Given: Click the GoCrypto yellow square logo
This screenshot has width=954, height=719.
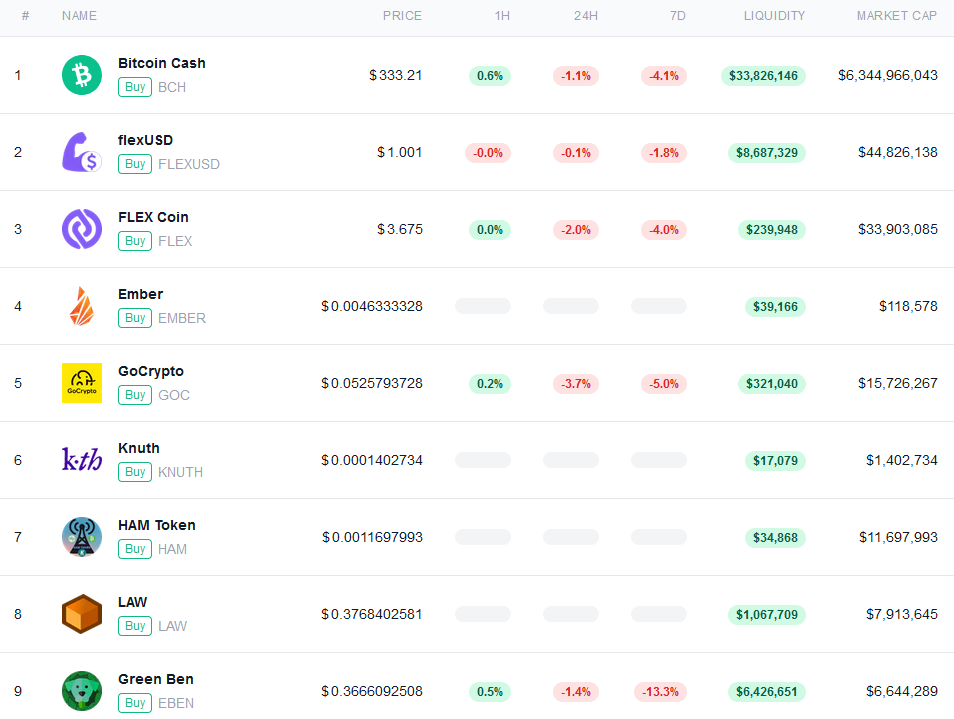Looking at the screenshot, I should pyautogui.click(x=82, y=383).
